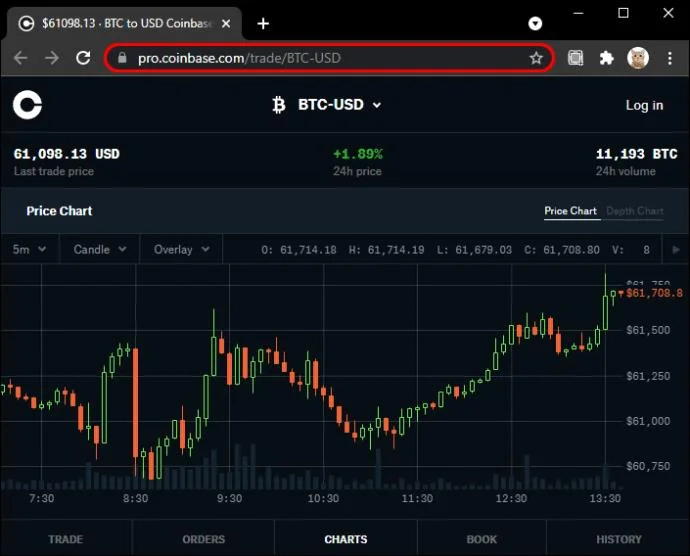690x556 pixels.
Task: Click the 8:30 time axis label
Action: click(x=136, y=498)
